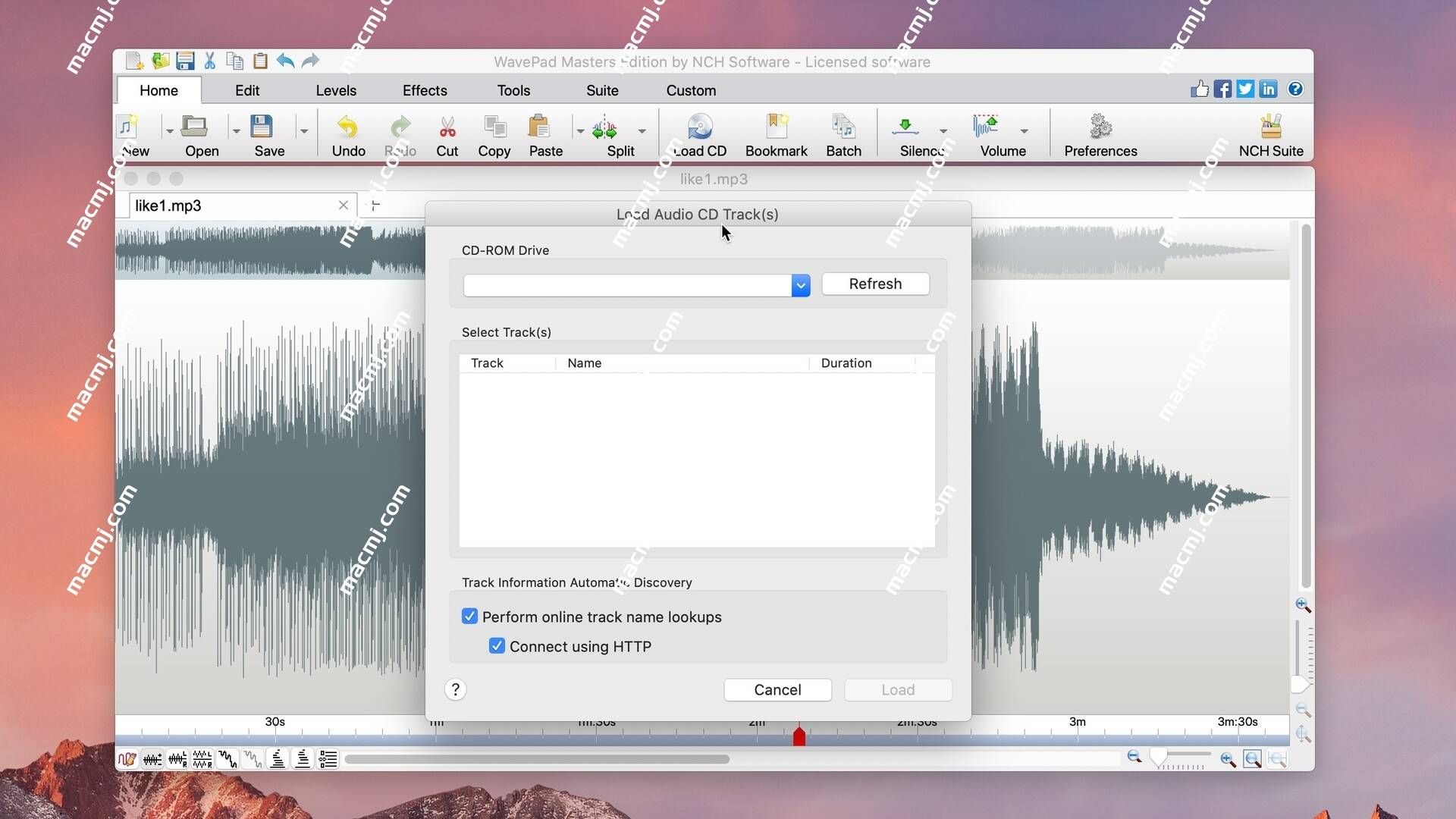Open the Batch converter tool
This screenshot has width=1456, height=819.
click(x=843, y=136)
